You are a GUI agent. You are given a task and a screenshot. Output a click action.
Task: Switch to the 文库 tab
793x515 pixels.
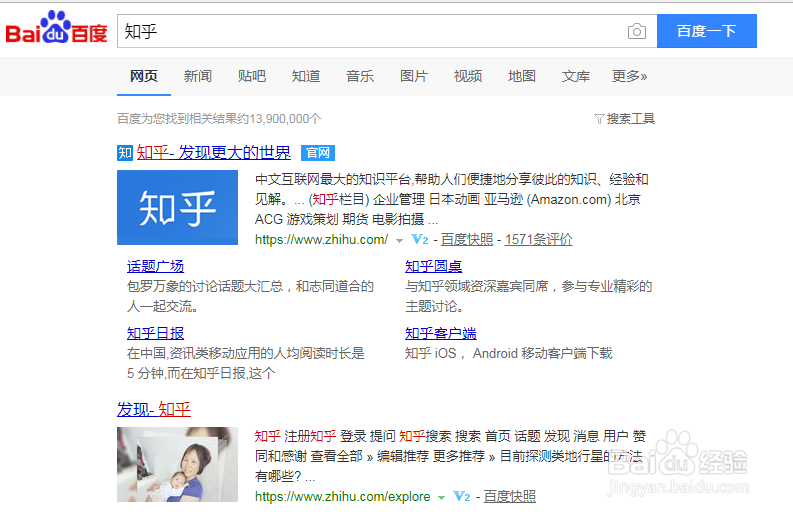576,76
